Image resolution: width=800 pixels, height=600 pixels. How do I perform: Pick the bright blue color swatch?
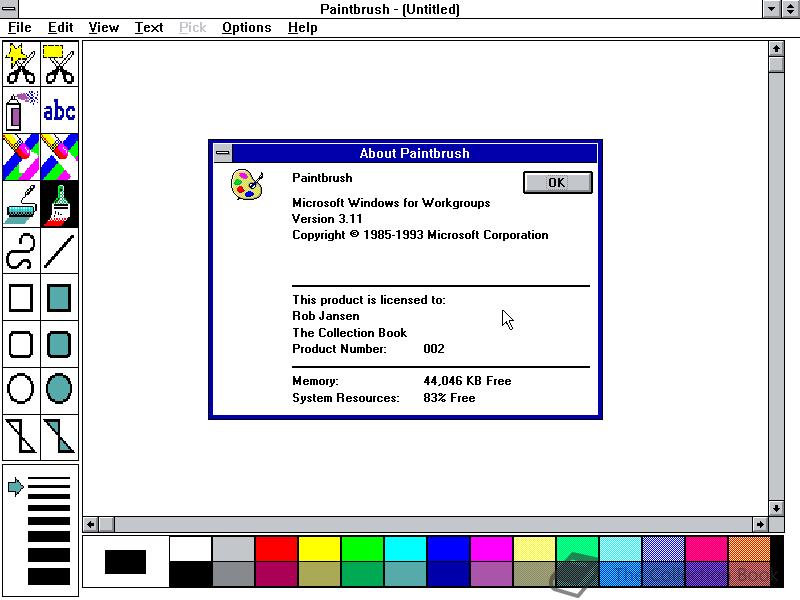[448, 548]
